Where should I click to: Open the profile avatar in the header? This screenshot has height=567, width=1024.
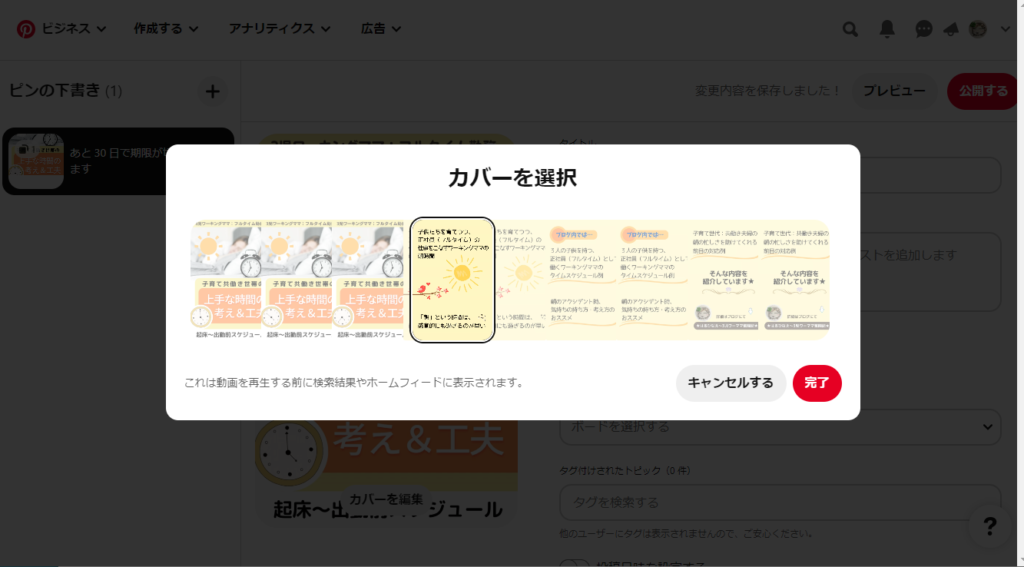click(978, 29)
